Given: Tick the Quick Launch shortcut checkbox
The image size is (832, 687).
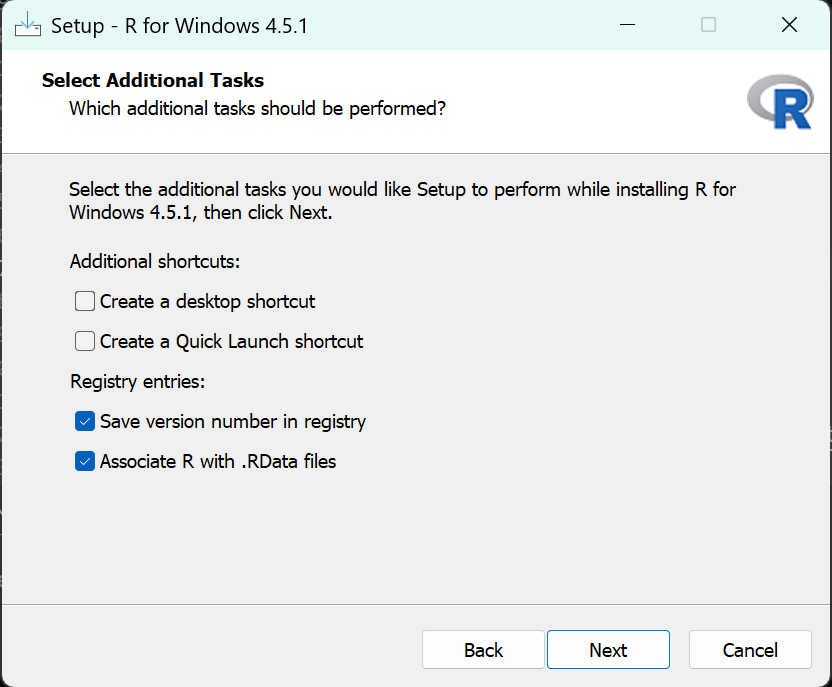Looking at the screenshot, I should 85,341.
